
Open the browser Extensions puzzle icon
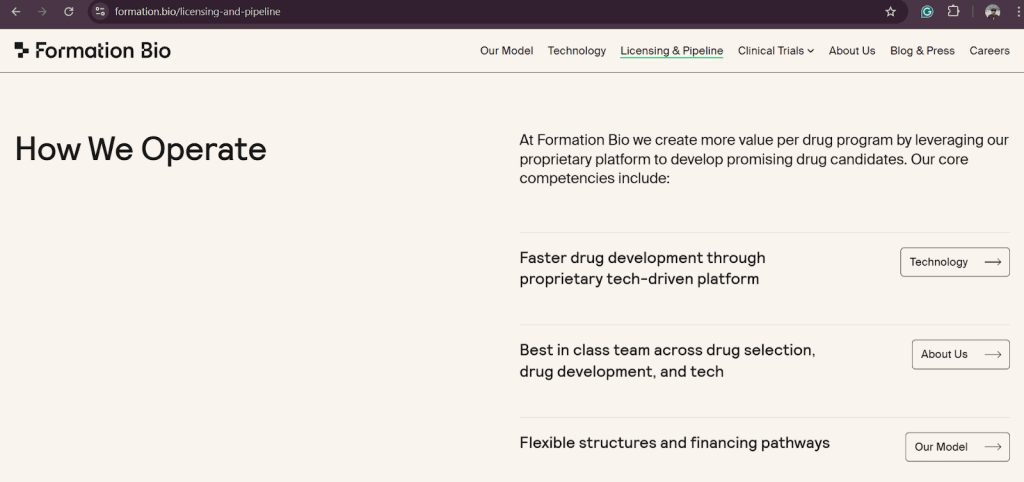[953, 12]
